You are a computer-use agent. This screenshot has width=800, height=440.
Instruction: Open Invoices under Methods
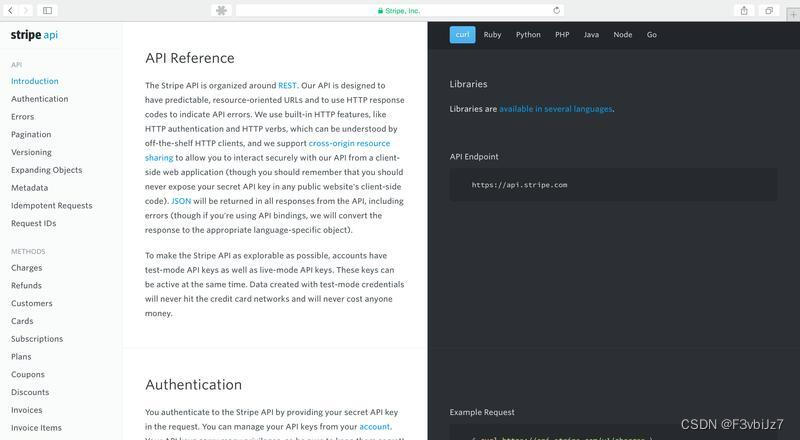coord(27,410)
